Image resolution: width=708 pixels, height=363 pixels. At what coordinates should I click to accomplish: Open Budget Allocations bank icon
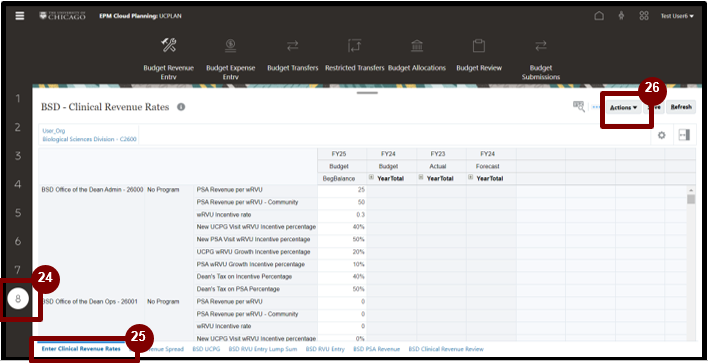click(417, 46)
